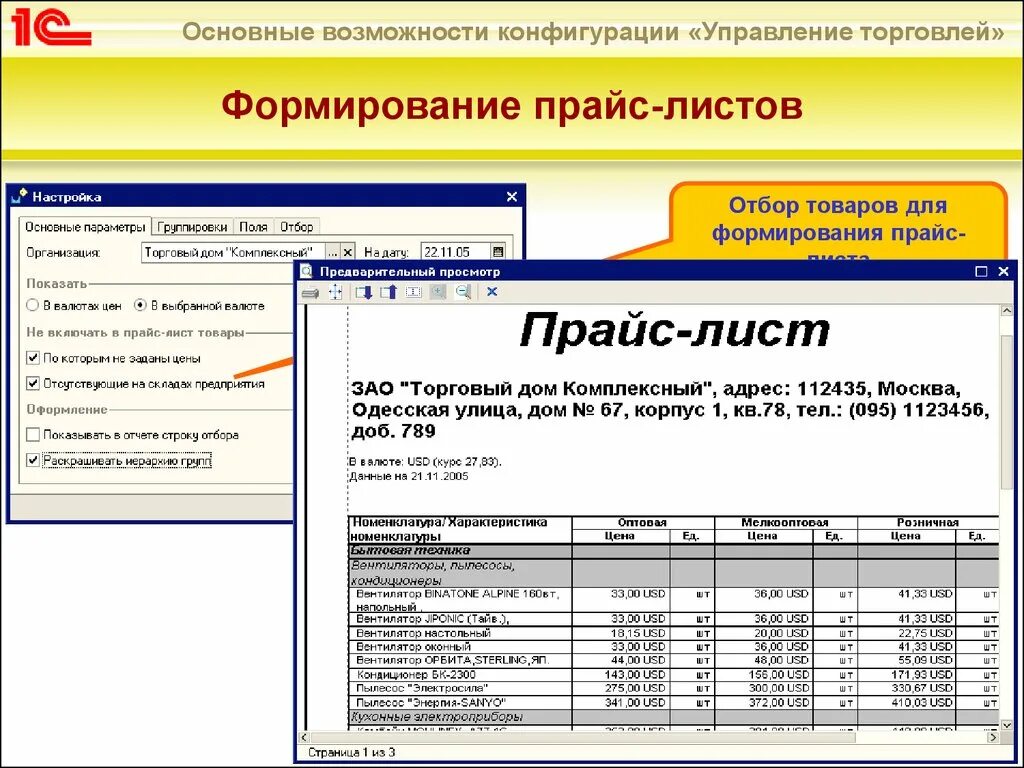Click the 410,03 USD price cell
The image size is (1024, 768).
(x=906, y=703)
